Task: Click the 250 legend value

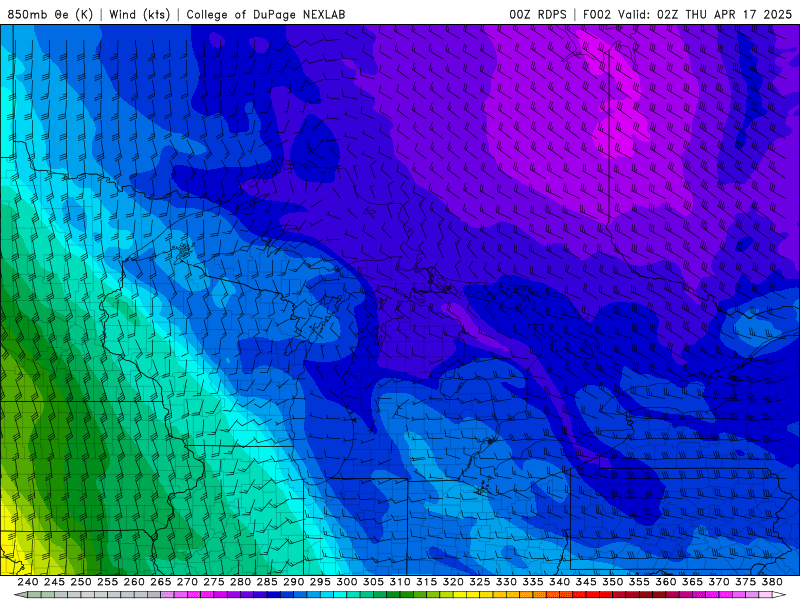Action: (81, 582)
